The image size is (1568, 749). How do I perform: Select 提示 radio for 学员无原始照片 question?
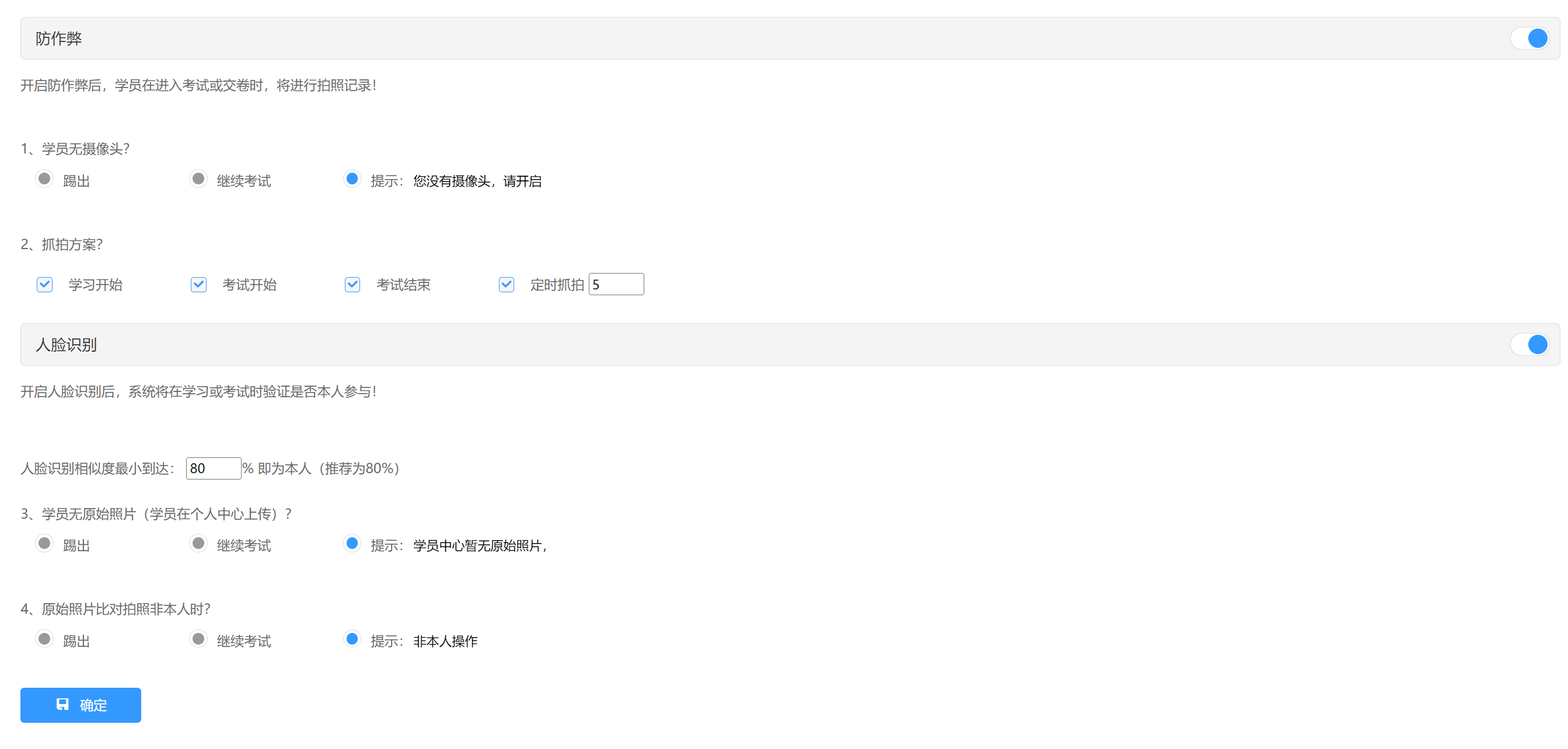pyautogui.click(x=352, y=543)
